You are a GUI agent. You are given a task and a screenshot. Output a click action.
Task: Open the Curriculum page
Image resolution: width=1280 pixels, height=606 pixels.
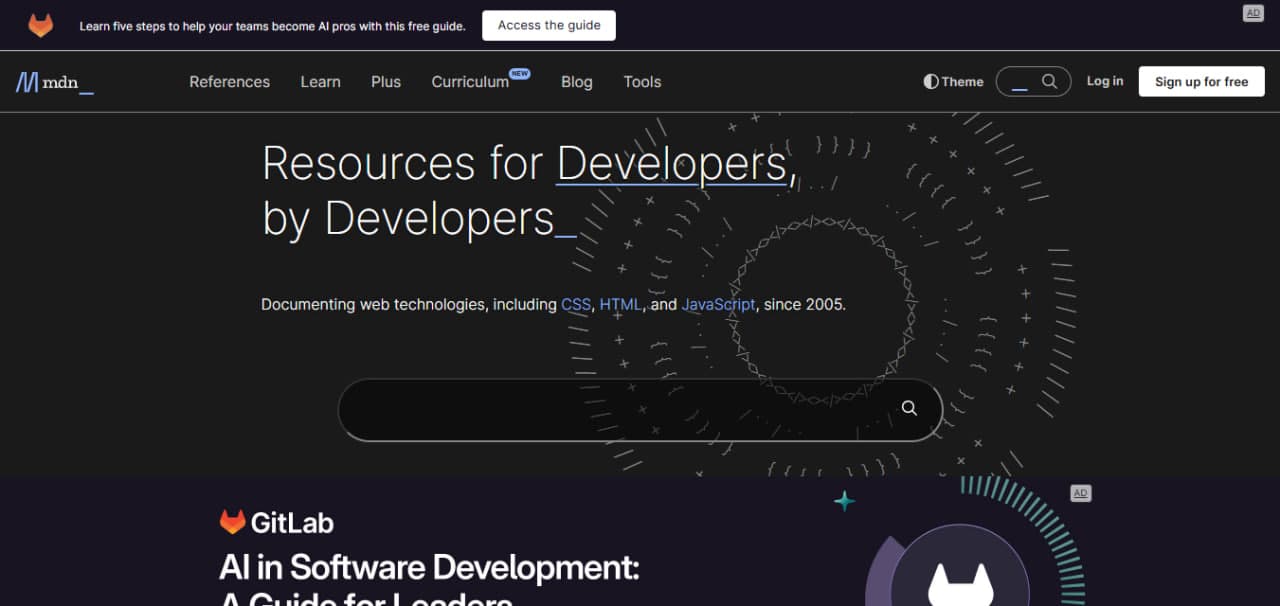point(470,82)
